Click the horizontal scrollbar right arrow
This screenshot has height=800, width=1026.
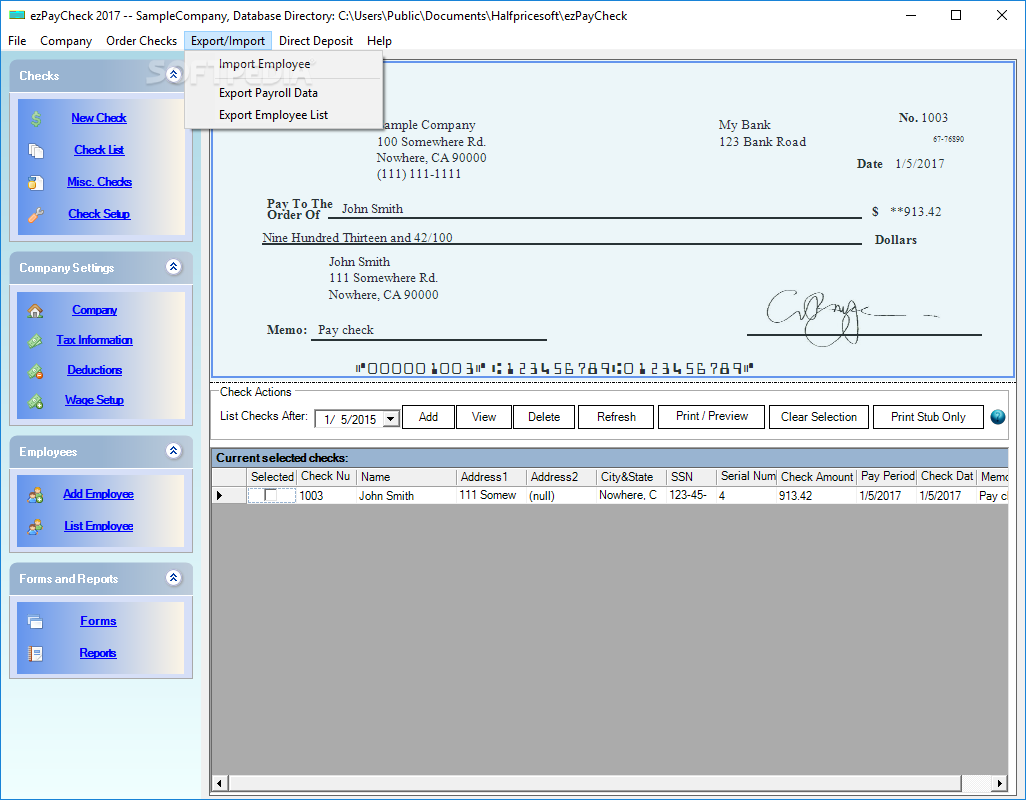coord(999,783)
